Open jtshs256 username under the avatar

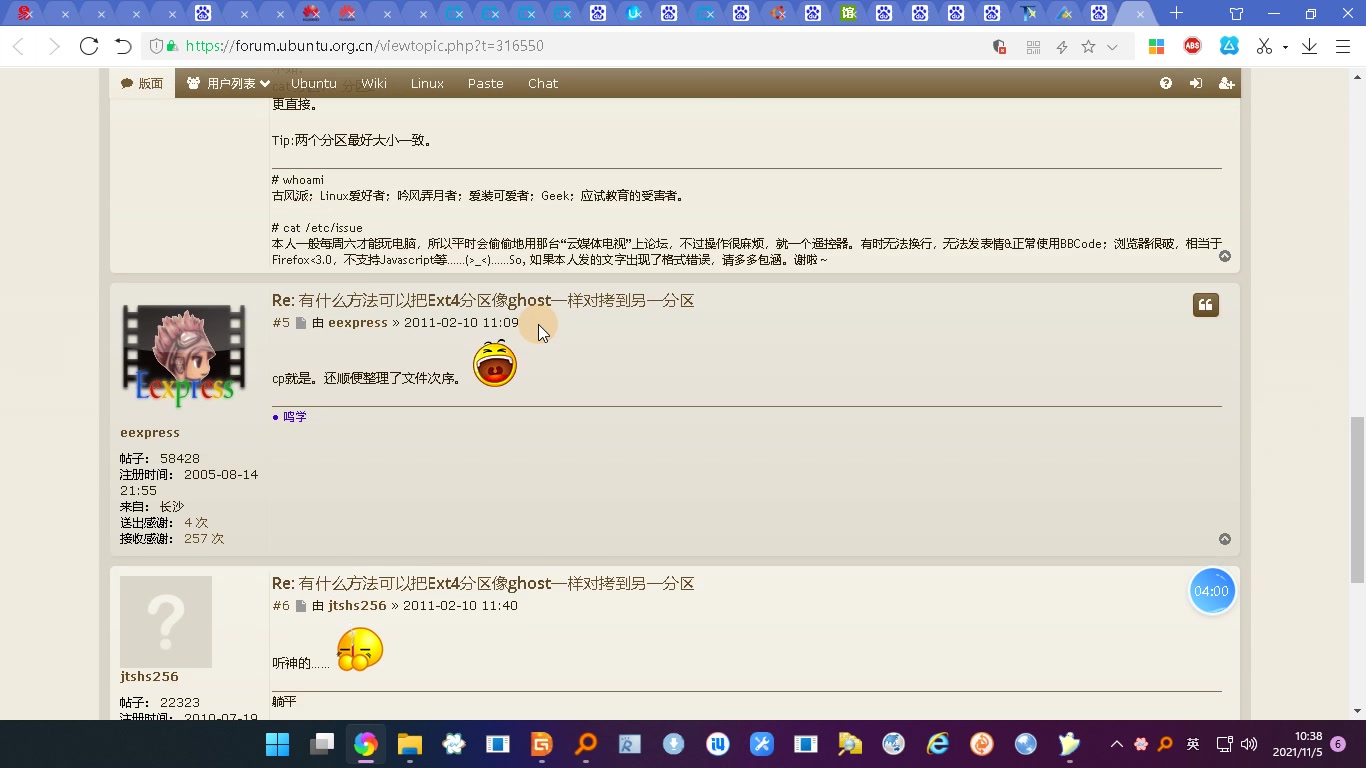click(149, 676)
